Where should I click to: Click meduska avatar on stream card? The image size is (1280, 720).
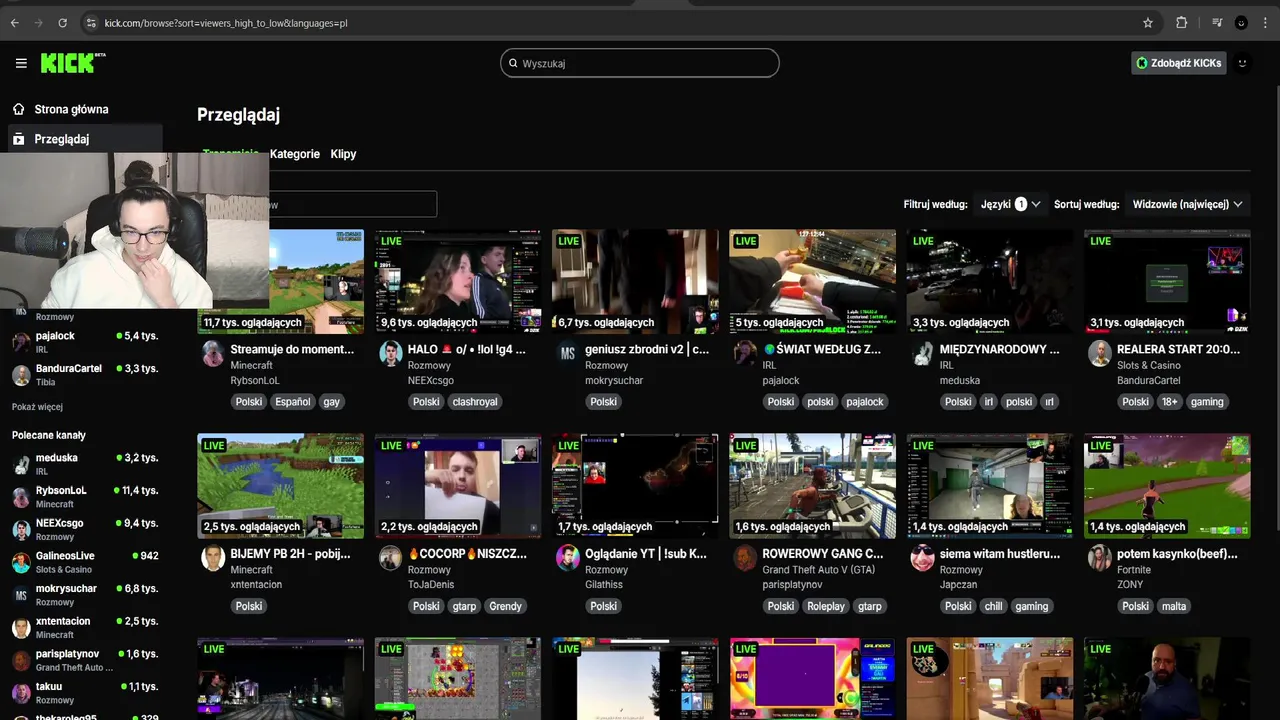(x=922, y=354)
